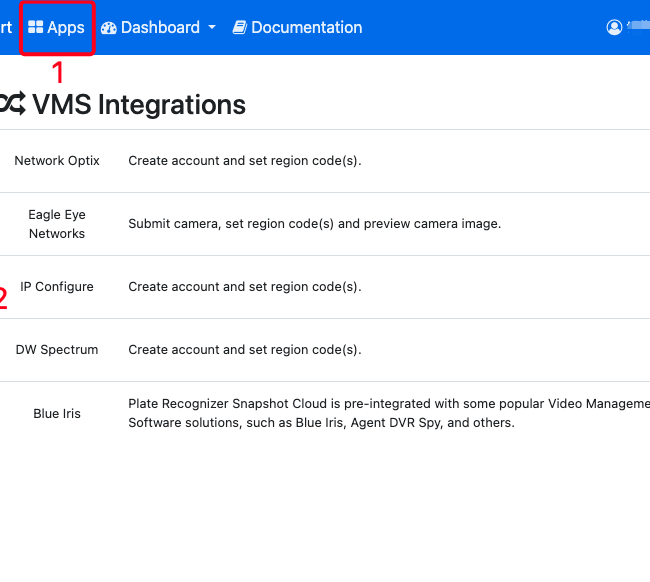
Task: Click the Plate Recognizer Snapshot Cloud description
Action: click(x=389, y=413)
